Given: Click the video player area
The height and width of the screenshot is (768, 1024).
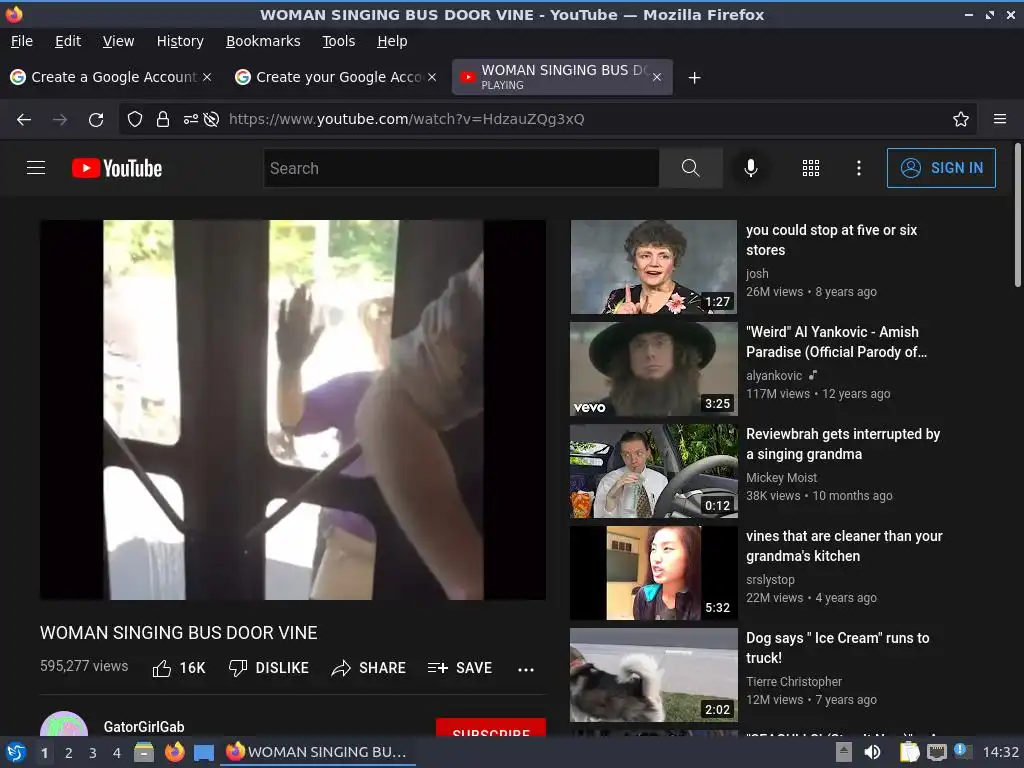Looking at the screenshot, I should click(293, 409).
